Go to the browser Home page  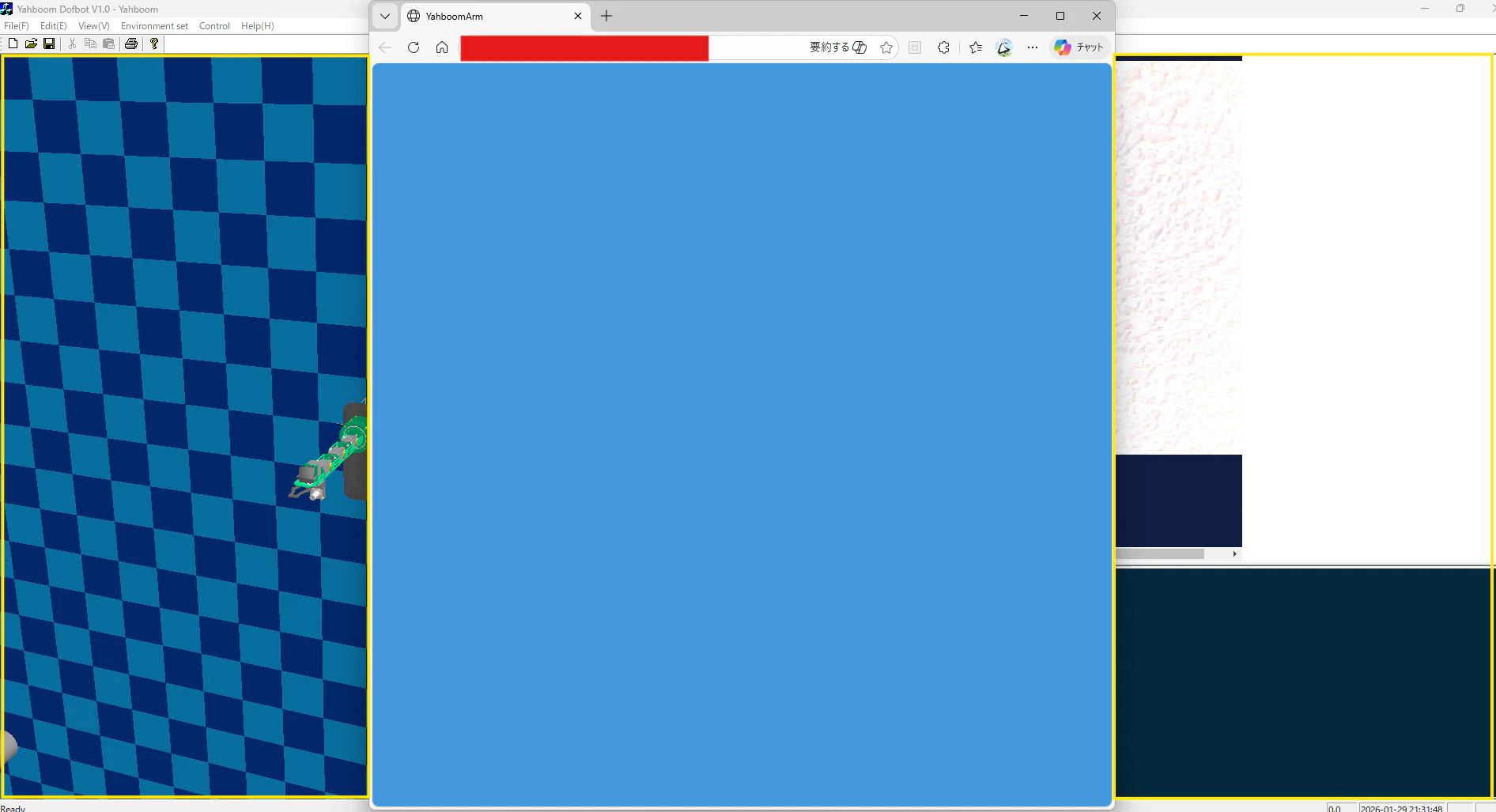coord(442,47)
